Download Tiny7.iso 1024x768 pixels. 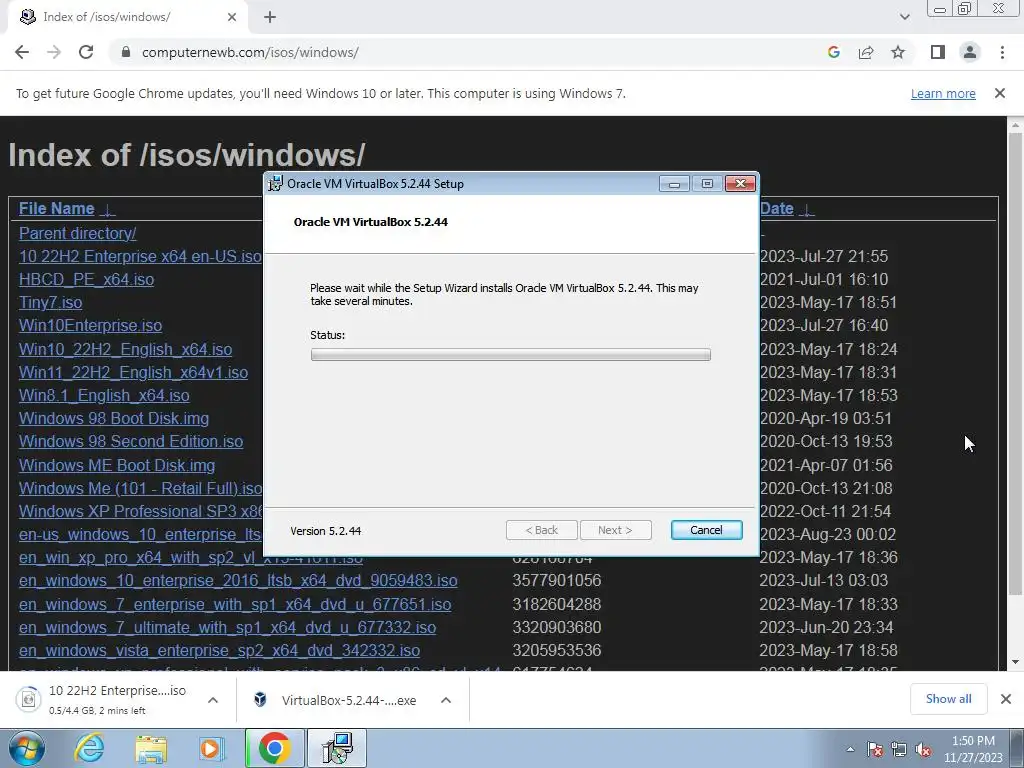coord(50,302)
